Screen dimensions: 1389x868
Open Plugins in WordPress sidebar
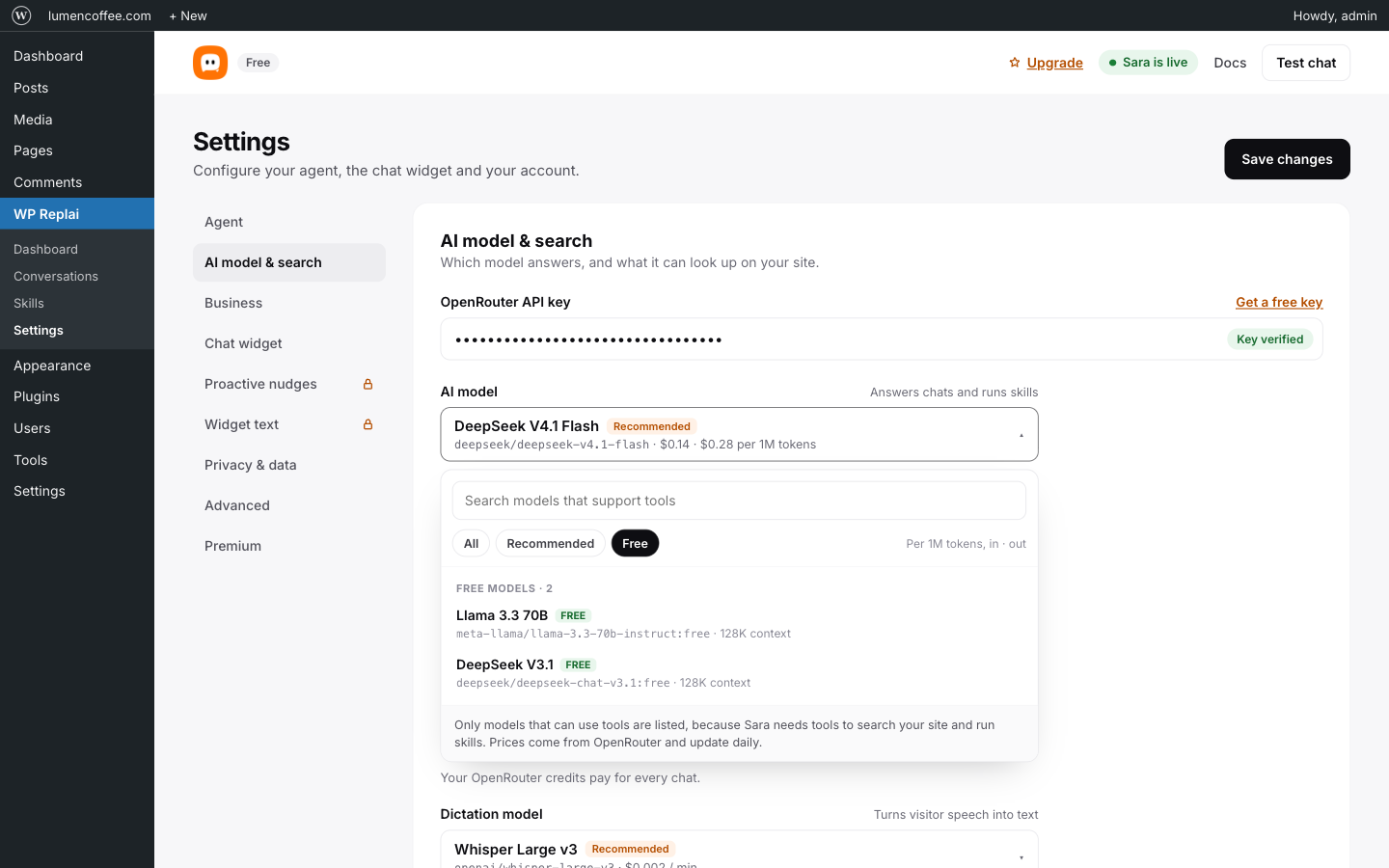77,396
